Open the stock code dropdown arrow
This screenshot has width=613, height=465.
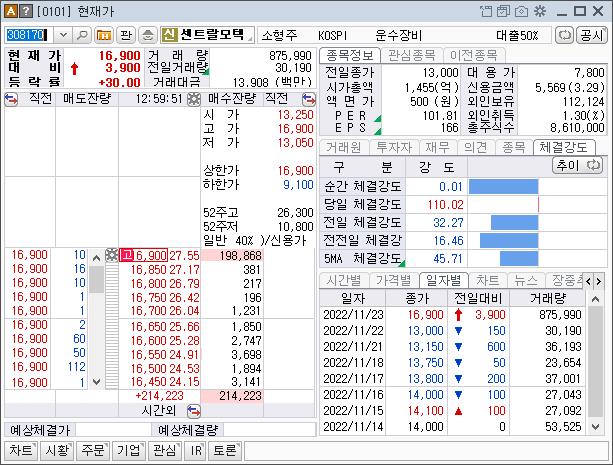63,35
